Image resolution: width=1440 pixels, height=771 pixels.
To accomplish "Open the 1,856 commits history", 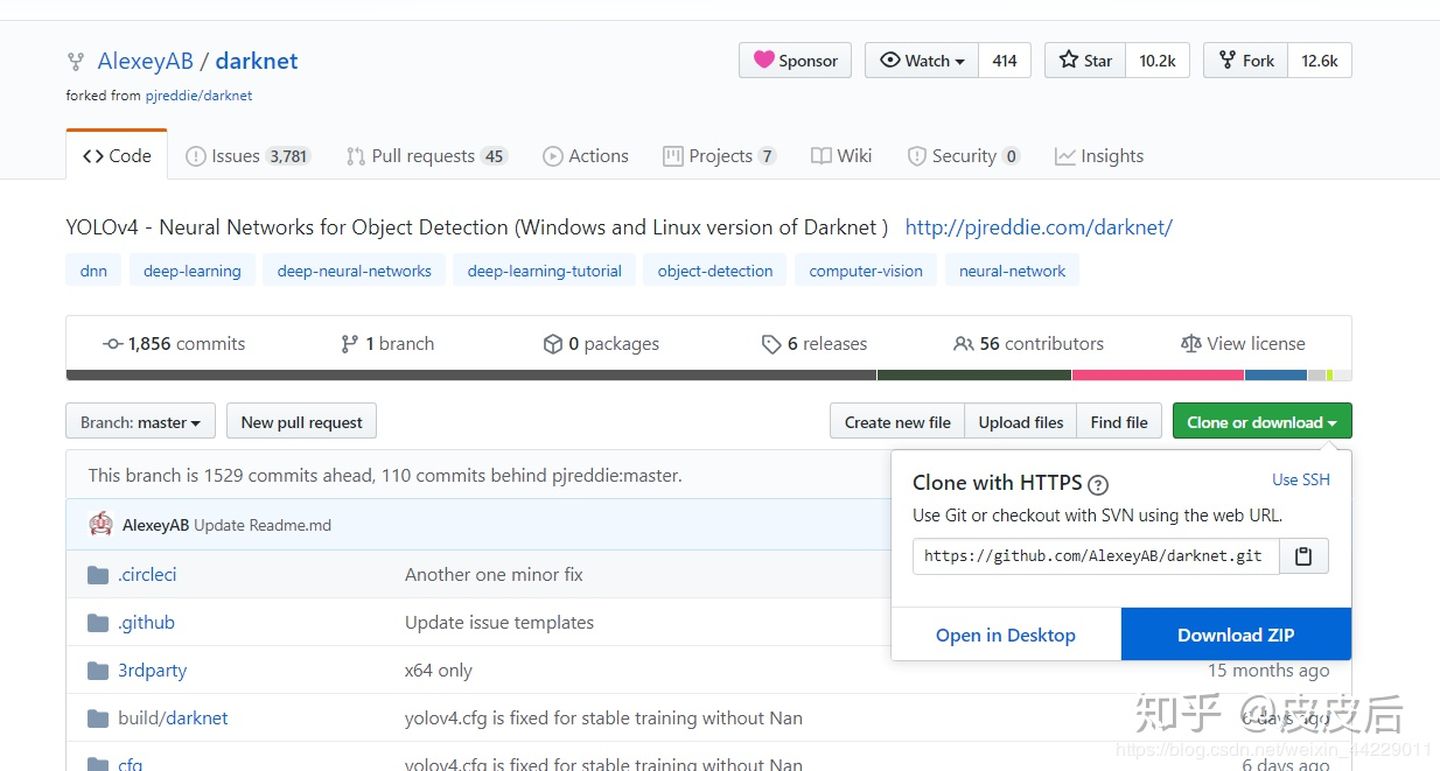I will tap(174, 344).
